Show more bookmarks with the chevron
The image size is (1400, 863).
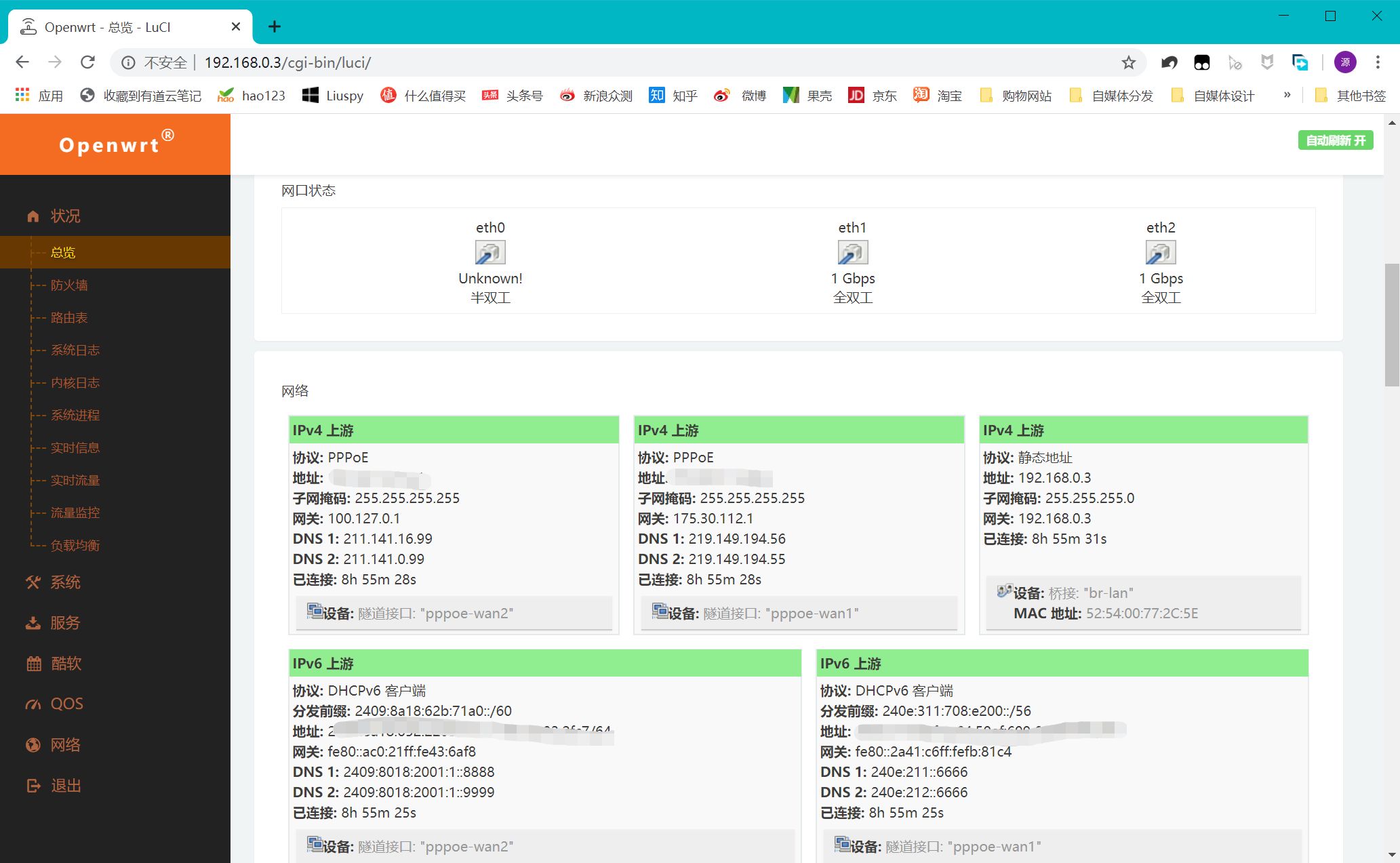click(1287, 95)
